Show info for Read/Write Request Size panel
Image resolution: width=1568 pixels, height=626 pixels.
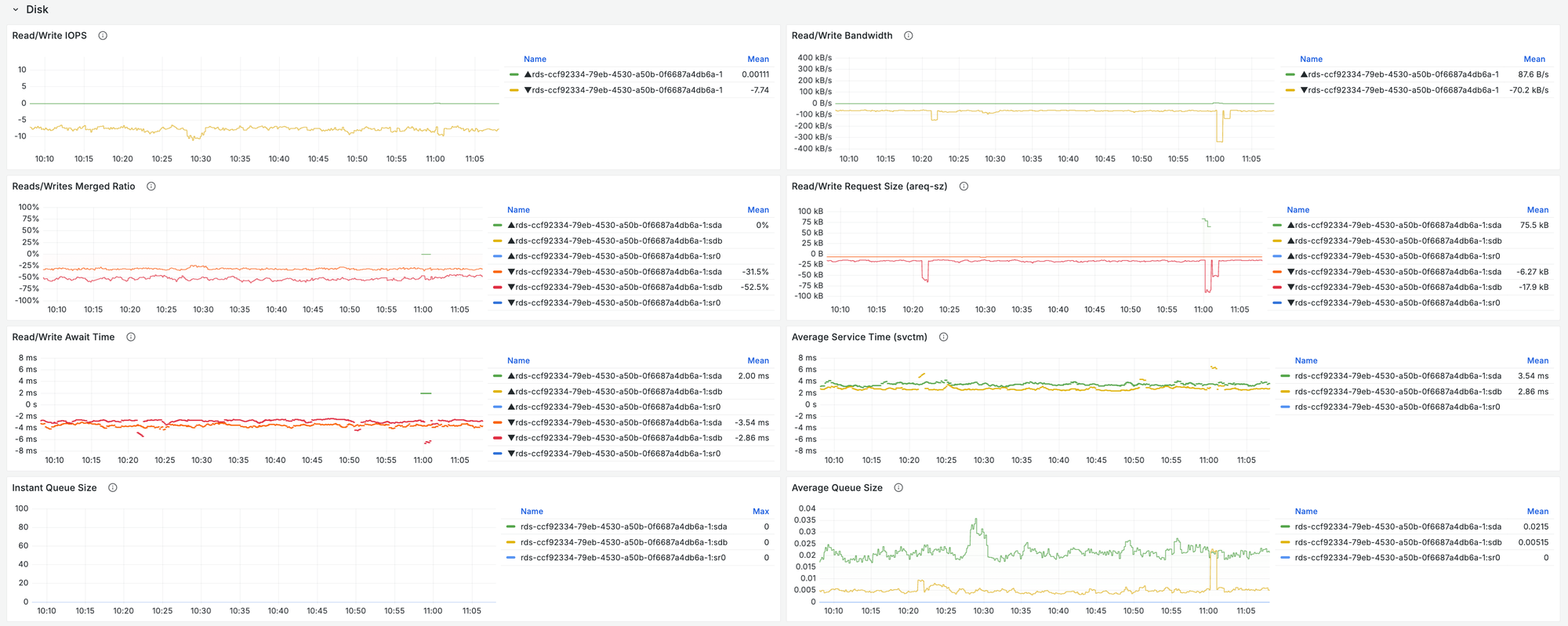(964, 186)
